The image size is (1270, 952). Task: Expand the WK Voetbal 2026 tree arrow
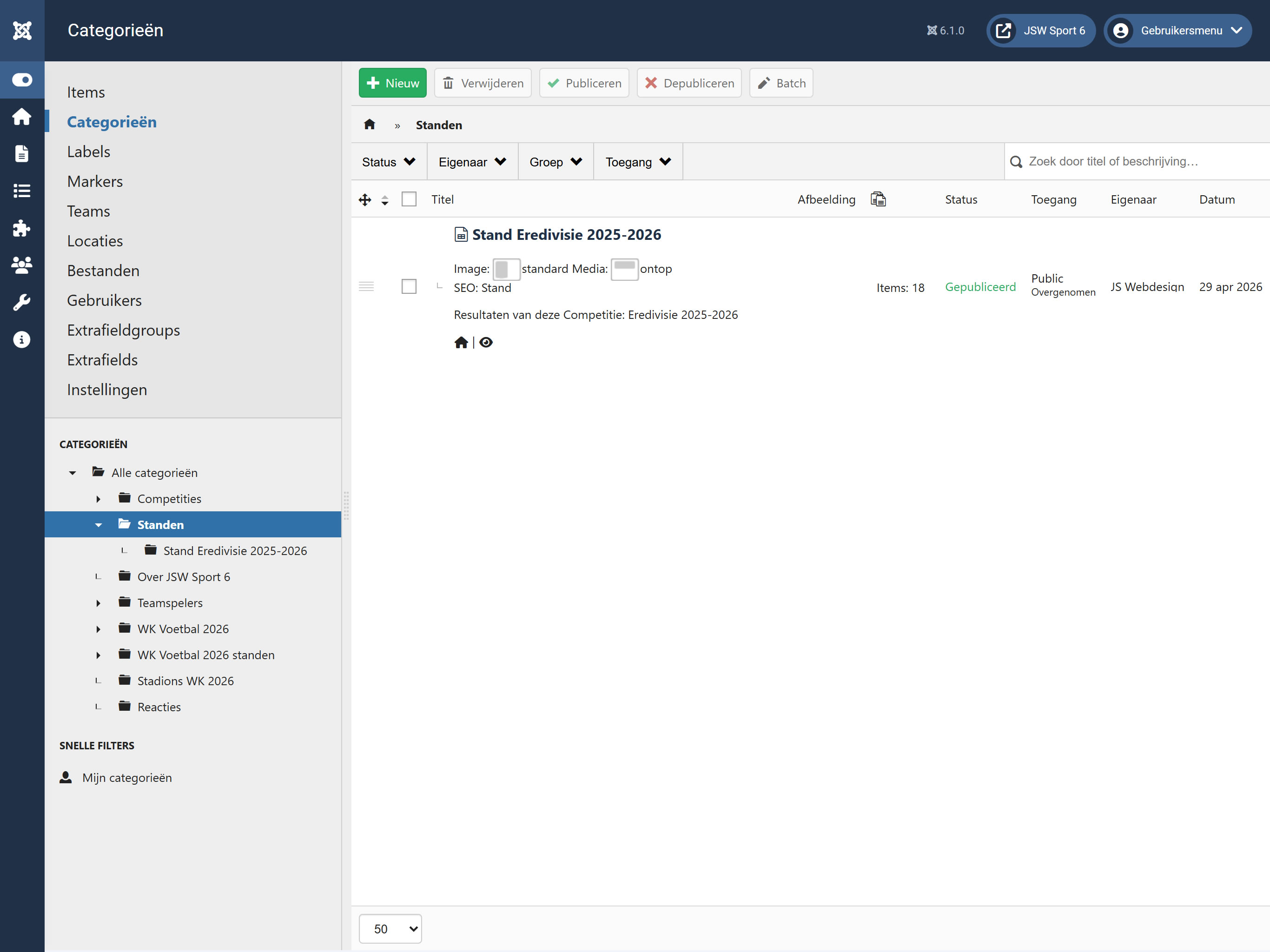pos(98,629)
